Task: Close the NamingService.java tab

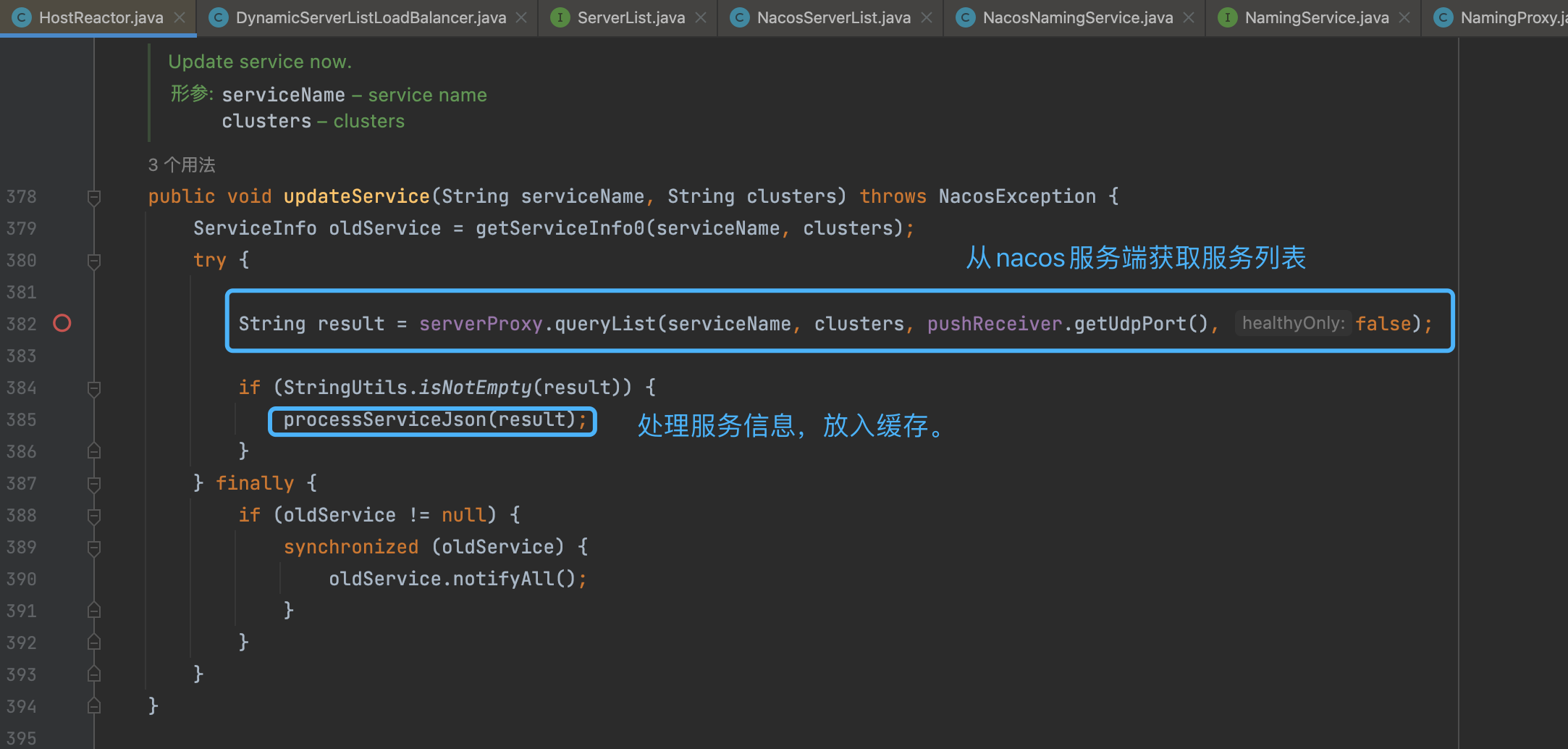Action: click(x=1404, y=17)
